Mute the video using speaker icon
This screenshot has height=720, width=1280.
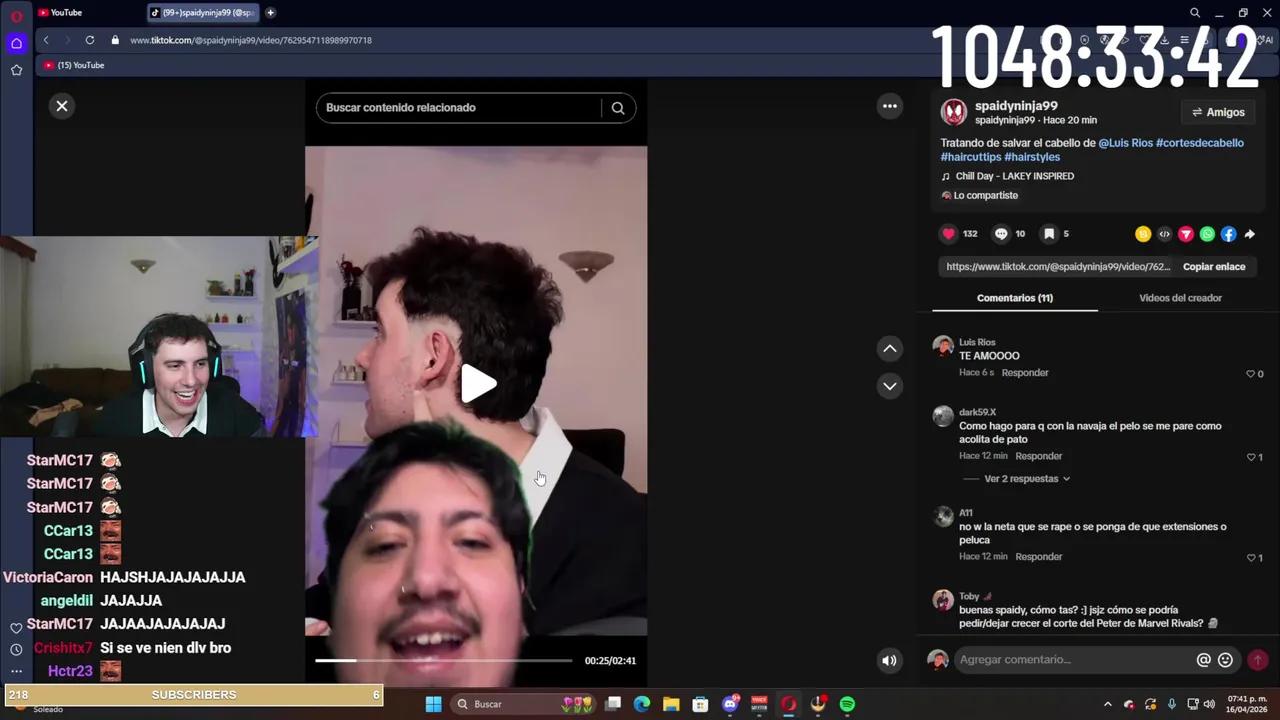coord(889,660)
